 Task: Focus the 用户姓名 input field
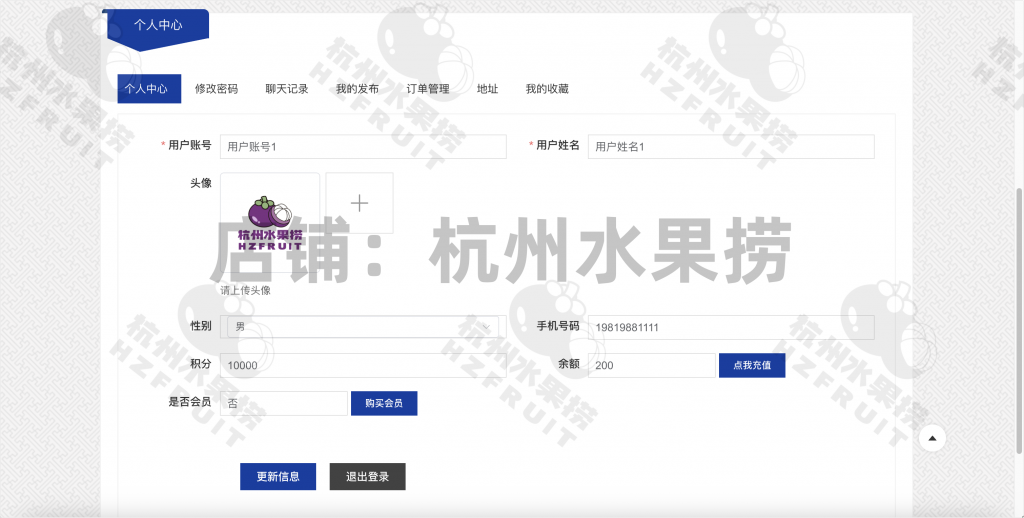pos(731,146)
